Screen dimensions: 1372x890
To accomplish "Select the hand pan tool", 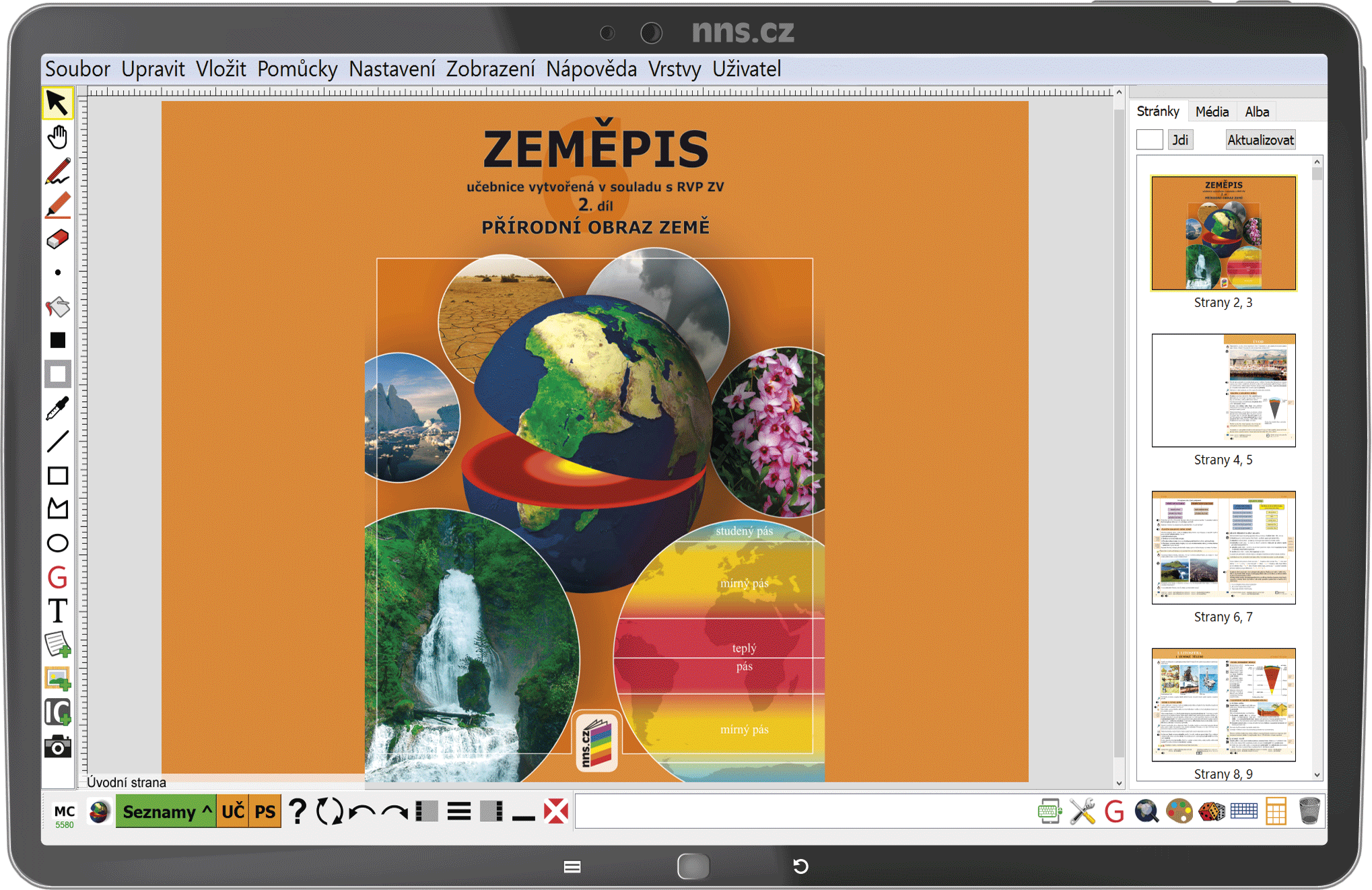I will click(58, 137).
